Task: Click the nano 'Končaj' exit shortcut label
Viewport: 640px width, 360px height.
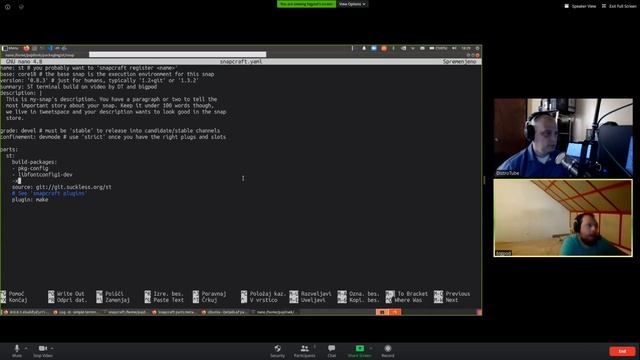Action: click(18, 300)
